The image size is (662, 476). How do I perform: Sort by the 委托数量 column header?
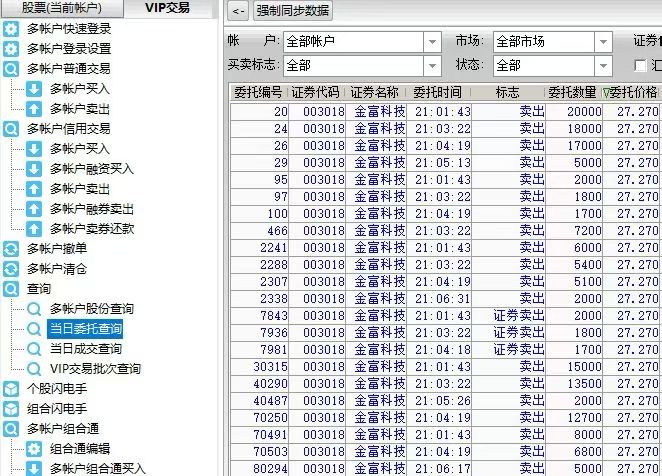[x=572, y=92]
